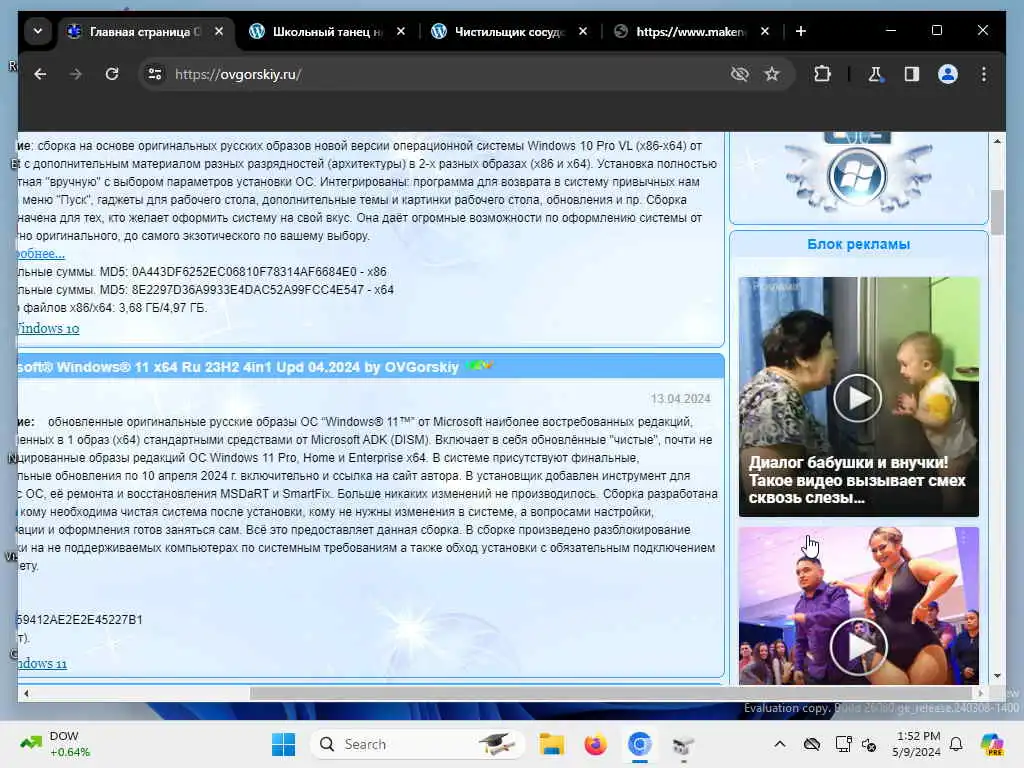The image size is (1024, 768).
Task: Open ad caption Диалог бабушки и внучки
Action: tap(857, 480)
